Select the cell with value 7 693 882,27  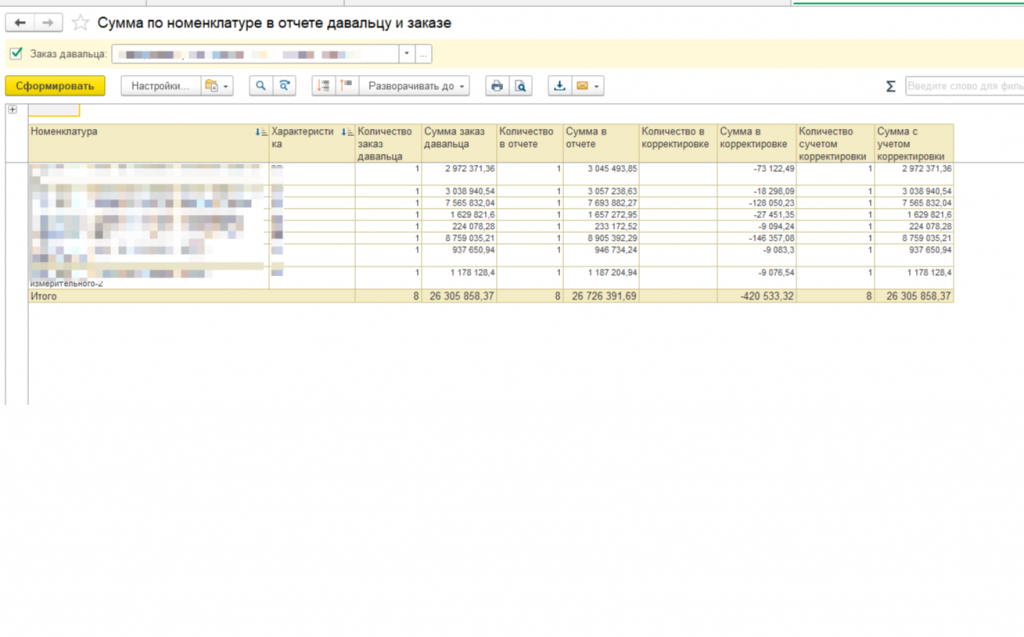tap(601, 203)
